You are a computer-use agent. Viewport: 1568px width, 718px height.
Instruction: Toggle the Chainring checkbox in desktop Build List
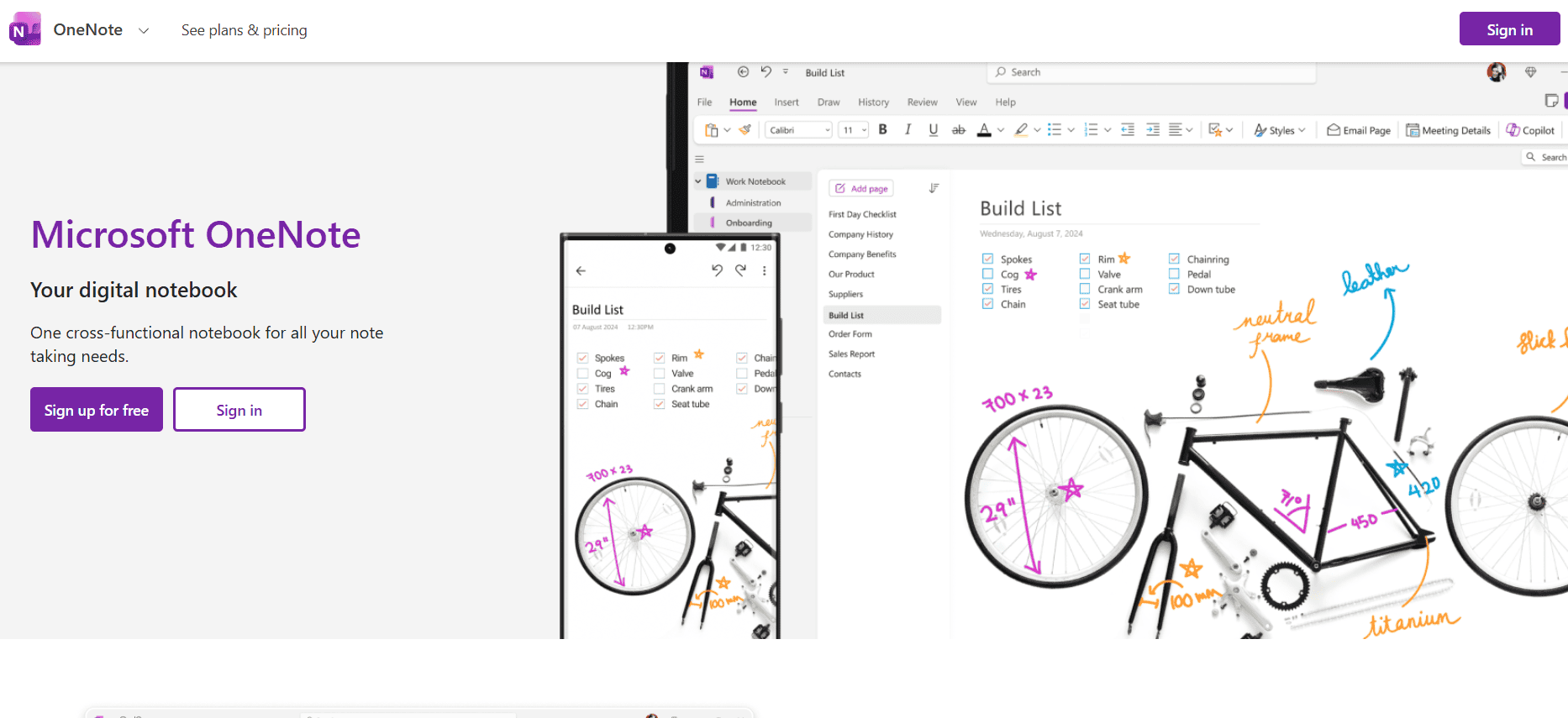[x=1174, y=259]
